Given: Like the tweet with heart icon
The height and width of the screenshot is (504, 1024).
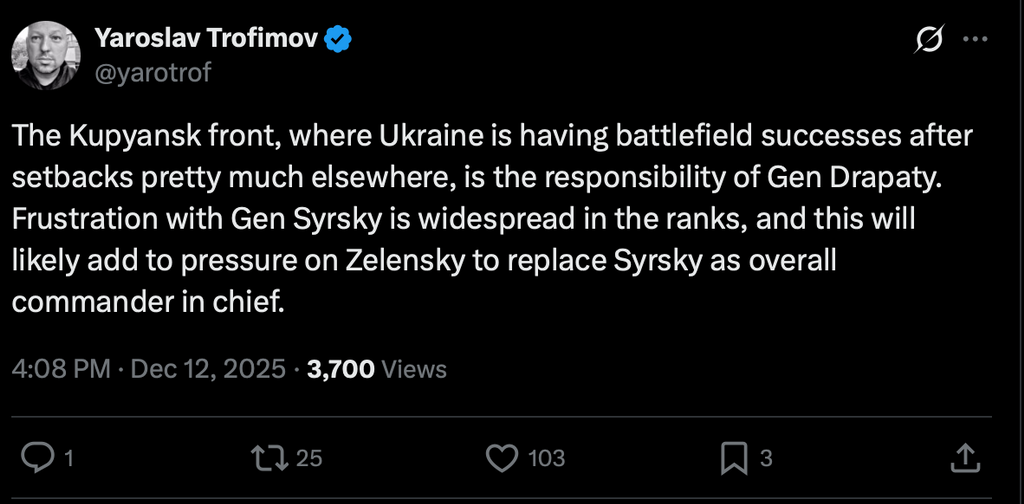Looking at the screenshot, I should [500, 458].
